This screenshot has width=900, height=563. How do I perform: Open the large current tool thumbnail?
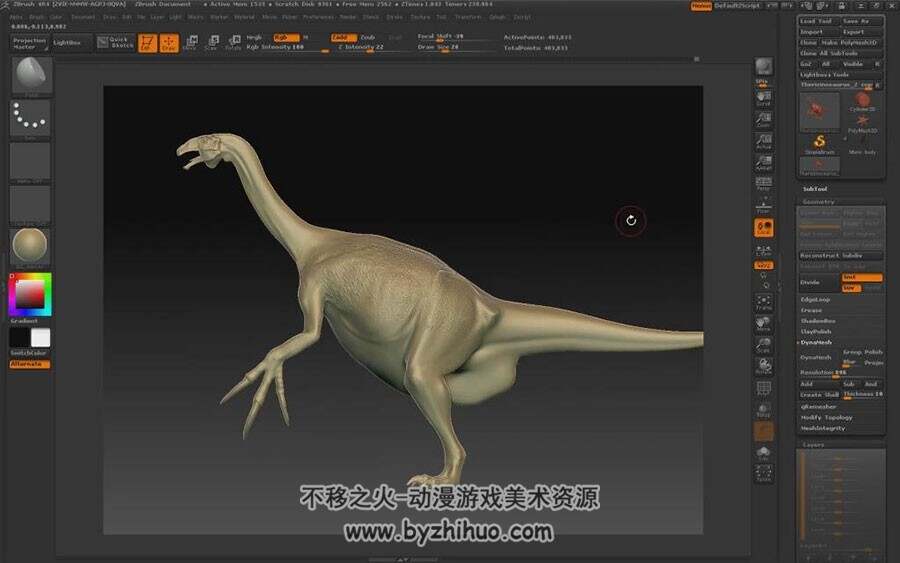pos(819,111)
